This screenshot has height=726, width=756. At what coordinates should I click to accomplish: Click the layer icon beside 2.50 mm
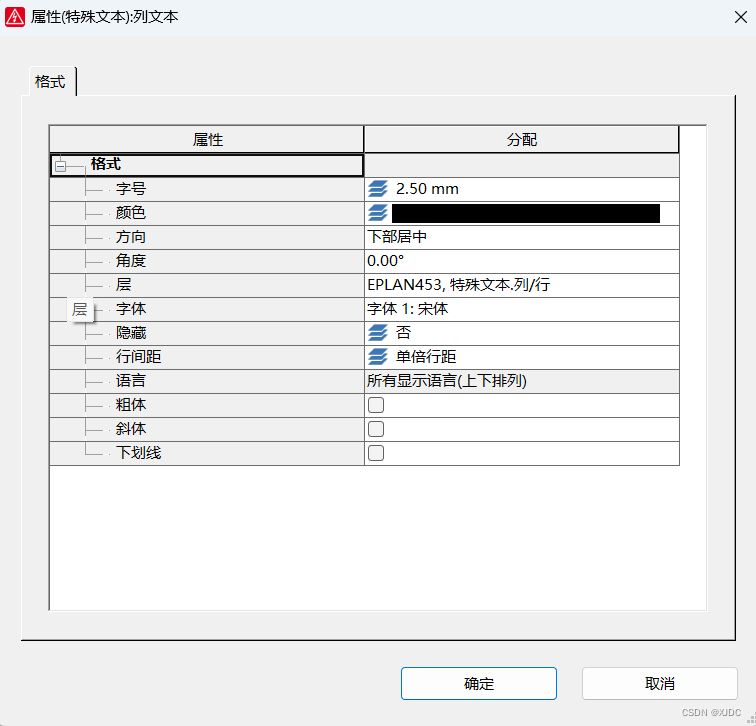tap(377, 189)
